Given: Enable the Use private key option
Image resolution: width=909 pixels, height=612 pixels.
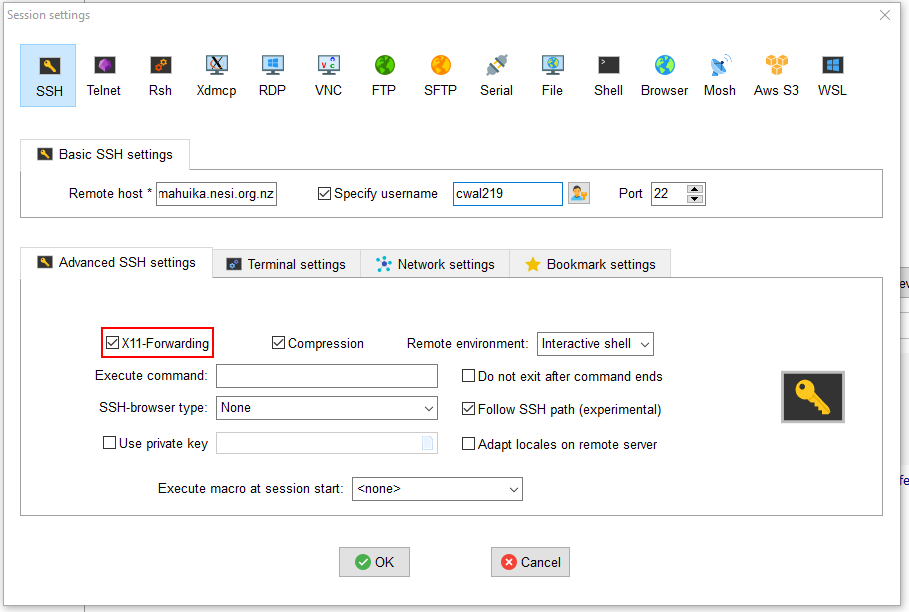Looking at the screenshot, I should coord(110,443).
